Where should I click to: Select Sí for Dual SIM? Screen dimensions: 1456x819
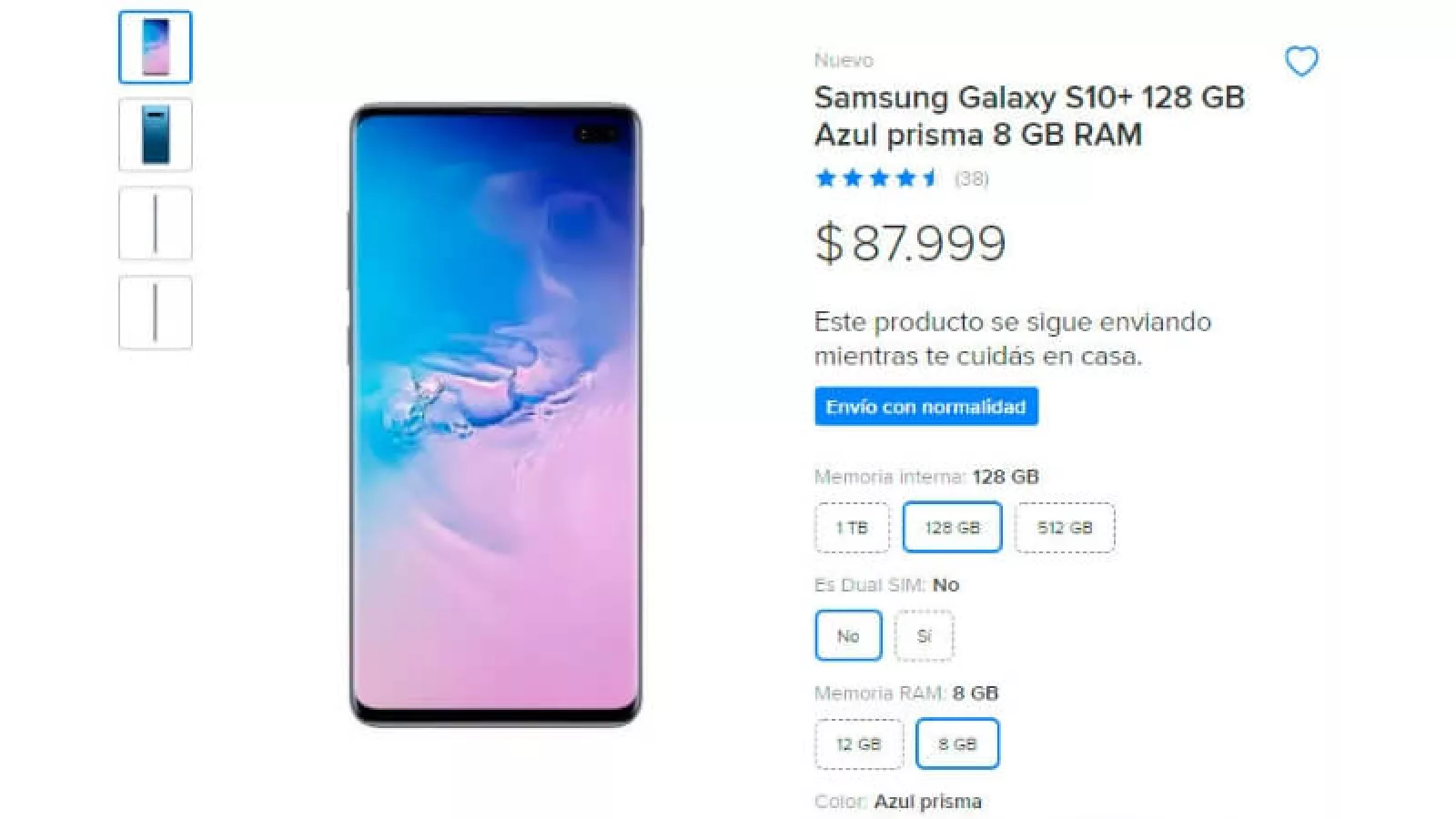[925, 635]
